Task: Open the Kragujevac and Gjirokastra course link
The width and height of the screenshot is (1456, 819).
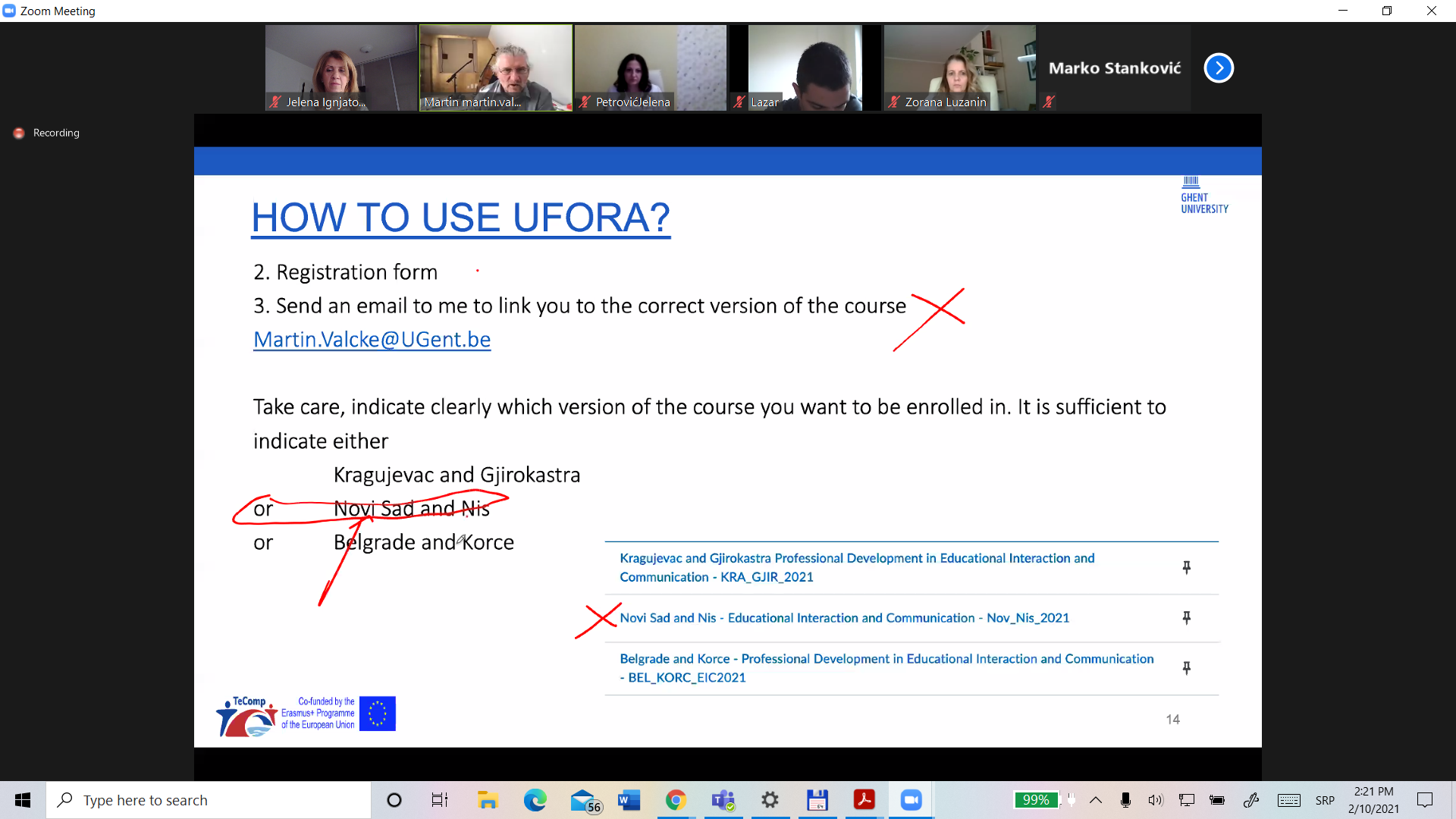Action: tap(857, 567)
